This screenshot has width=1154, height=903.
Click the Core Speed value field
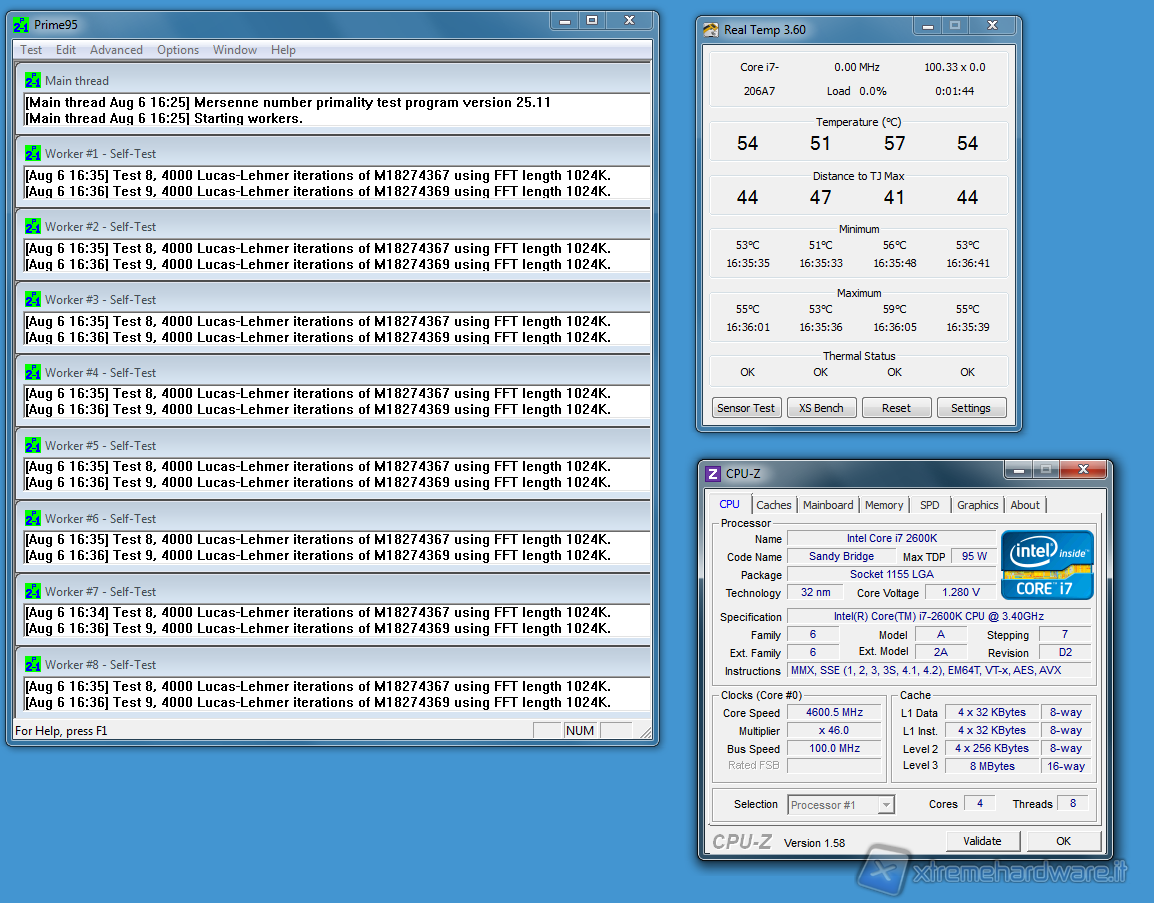click(x=834, y=713)
